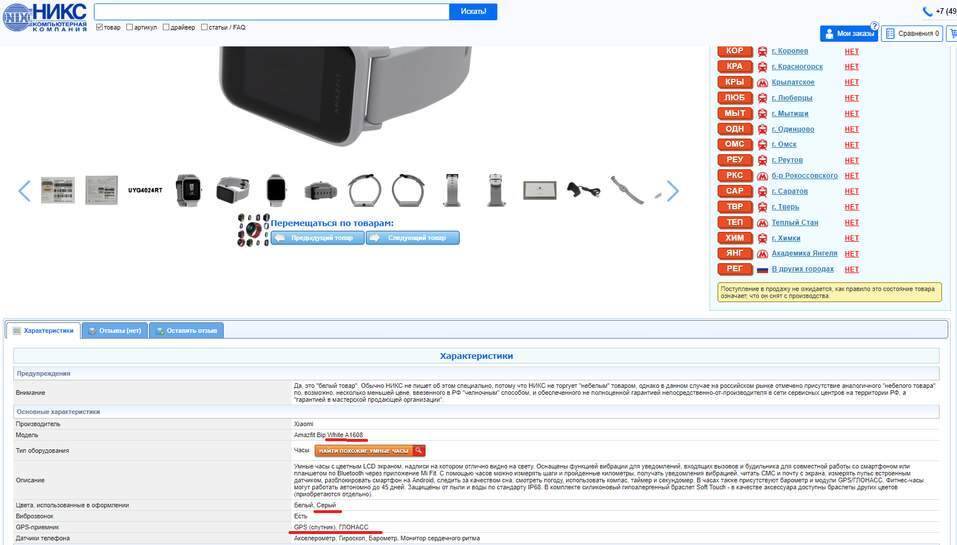
Task: Click the РЕУ store badge
Action: coord(735,160)
